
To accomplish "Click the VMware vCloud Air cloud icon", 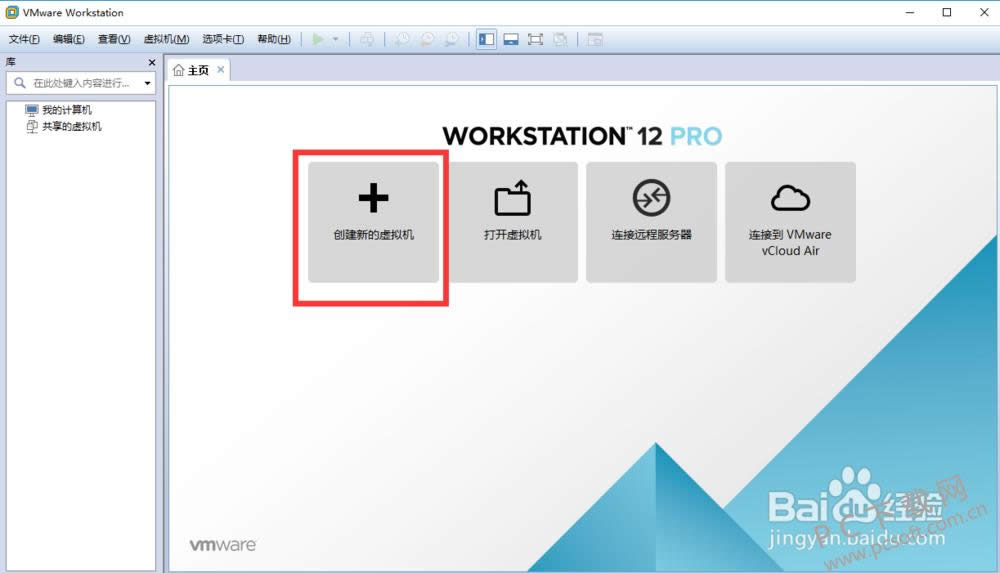I will 790,199.
